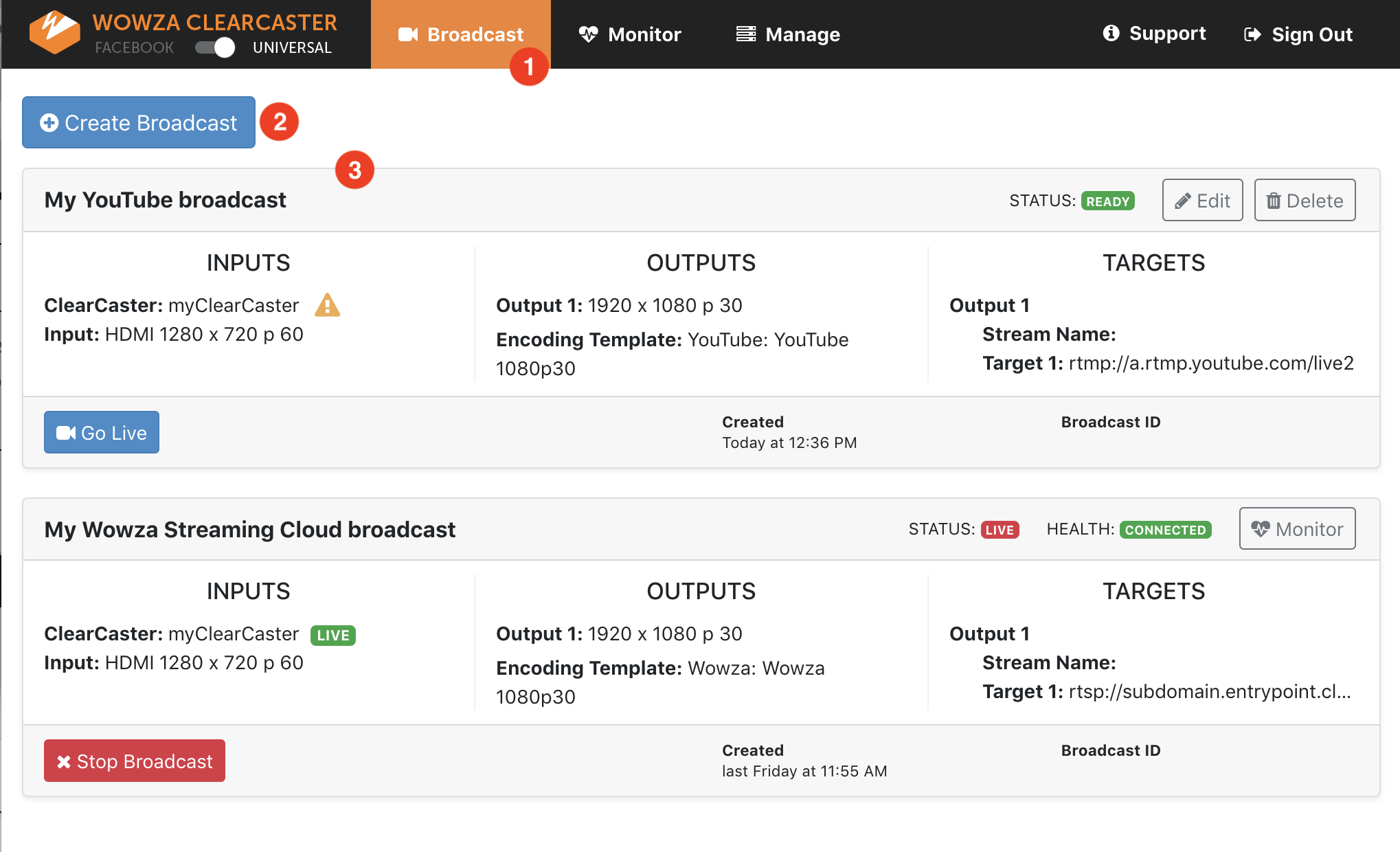This screenshot has height=852, width=1400.
Task: Toggle the Facebook/Universal mode switch
Action: (215, 47)
